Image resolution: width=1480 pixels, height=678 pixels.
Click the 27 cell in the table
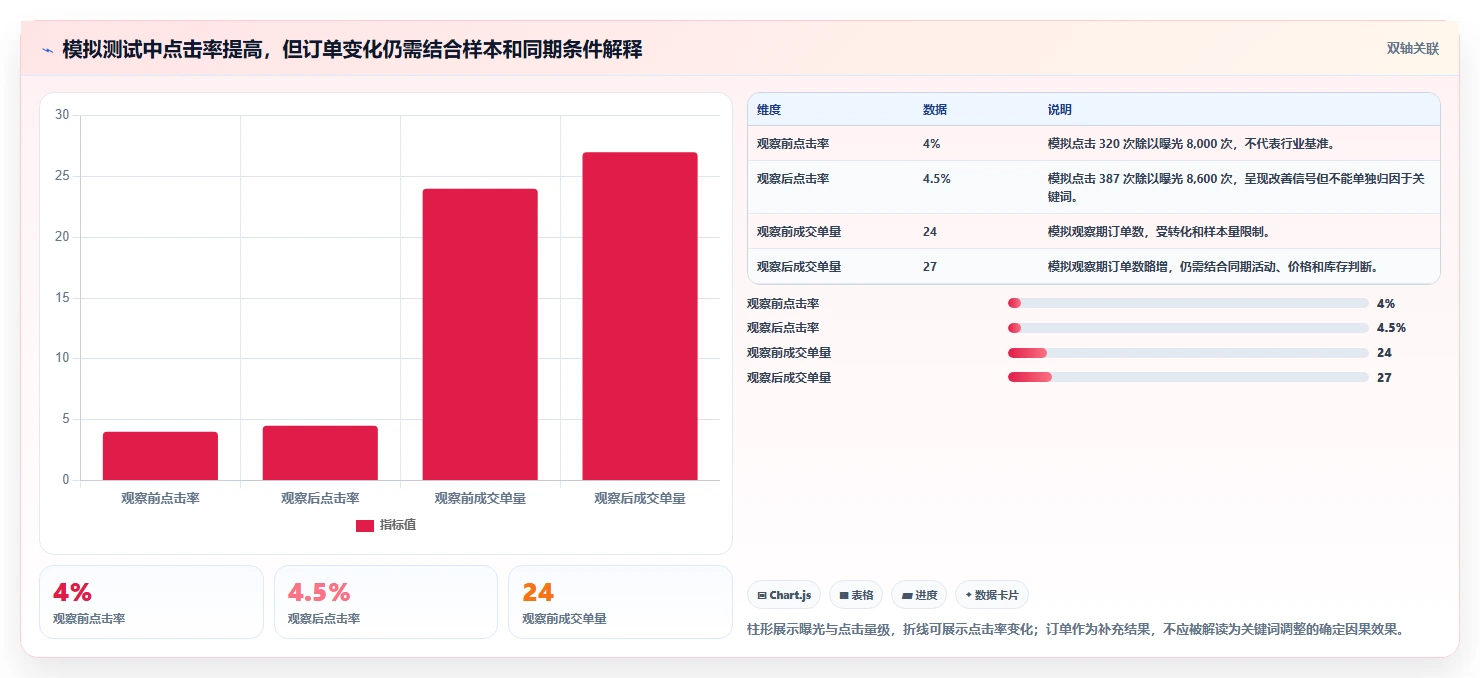pyautogui.click(x=930, y=267)
